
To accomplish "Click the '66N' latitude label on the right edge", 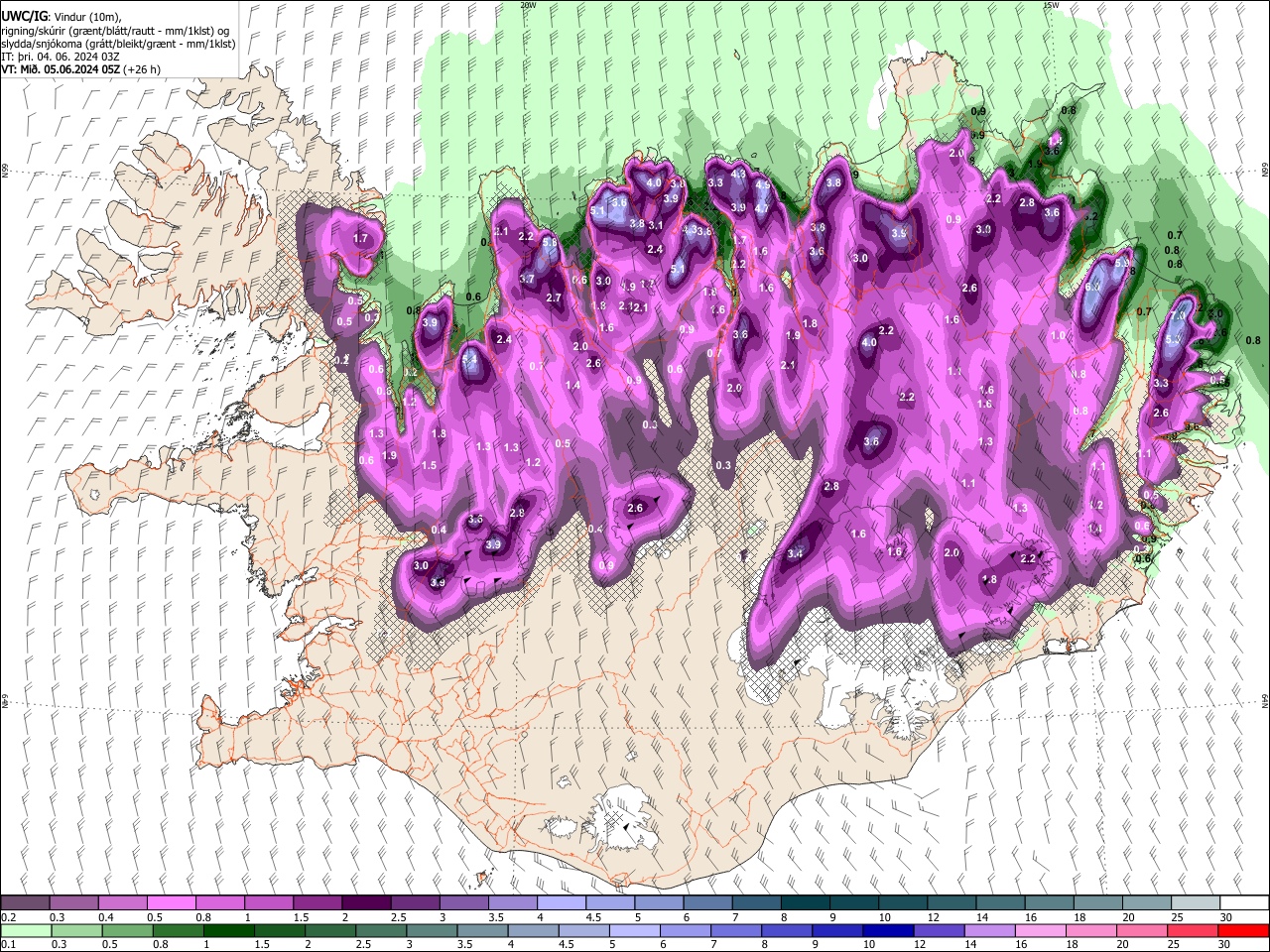I will click(1265, 172).
